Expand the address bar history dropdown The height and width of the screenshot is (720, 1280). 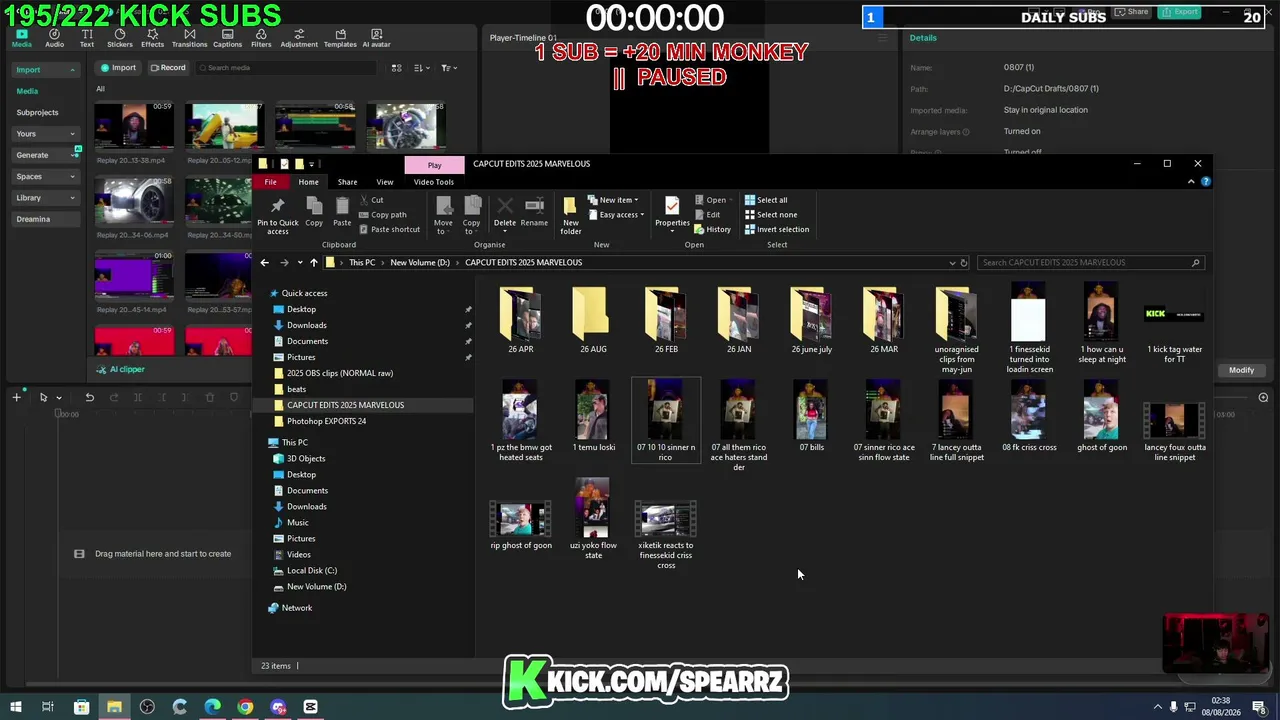pos(952,263)
